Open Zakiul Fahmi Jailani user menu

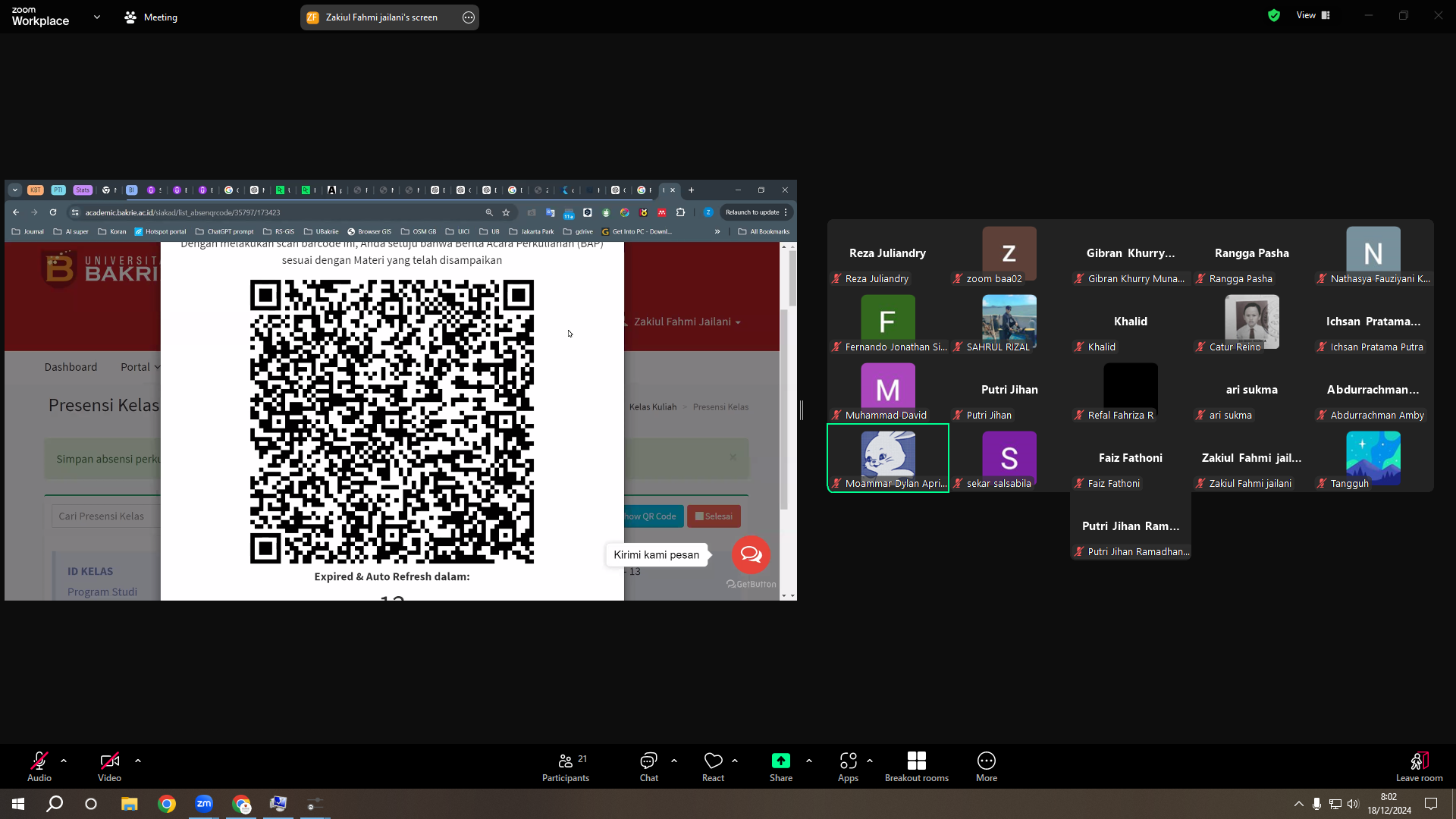coord(687,322)
